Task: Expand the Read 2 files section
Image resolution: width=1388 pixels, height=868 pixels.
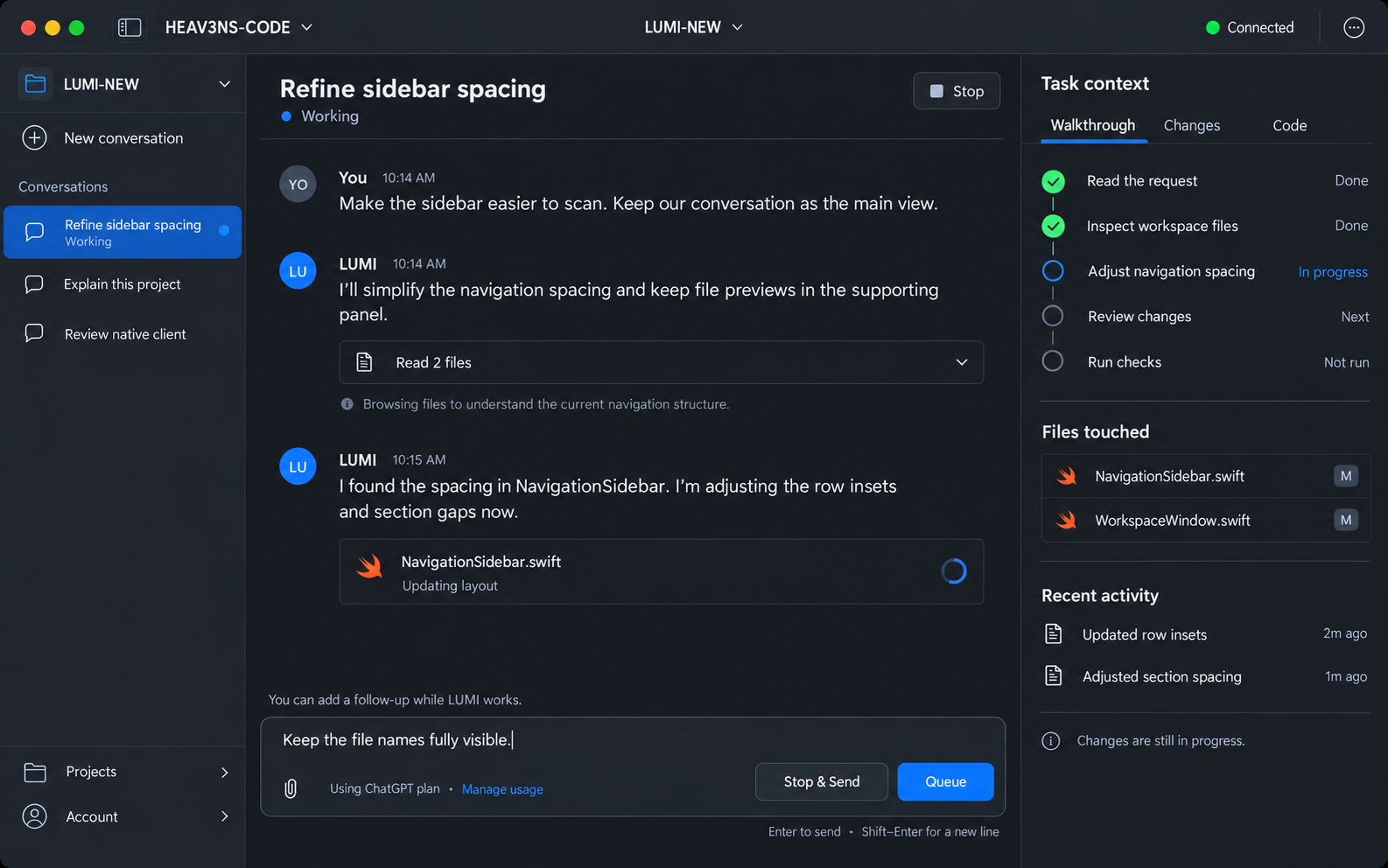Action: (x=962, y=362)
